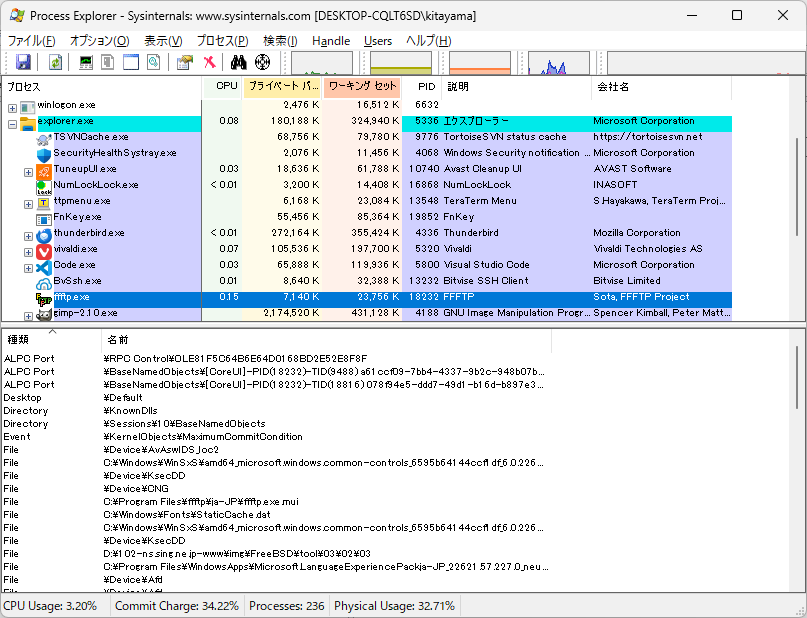
Task: Open the Handle menu
Action: [x=331, y=41]
